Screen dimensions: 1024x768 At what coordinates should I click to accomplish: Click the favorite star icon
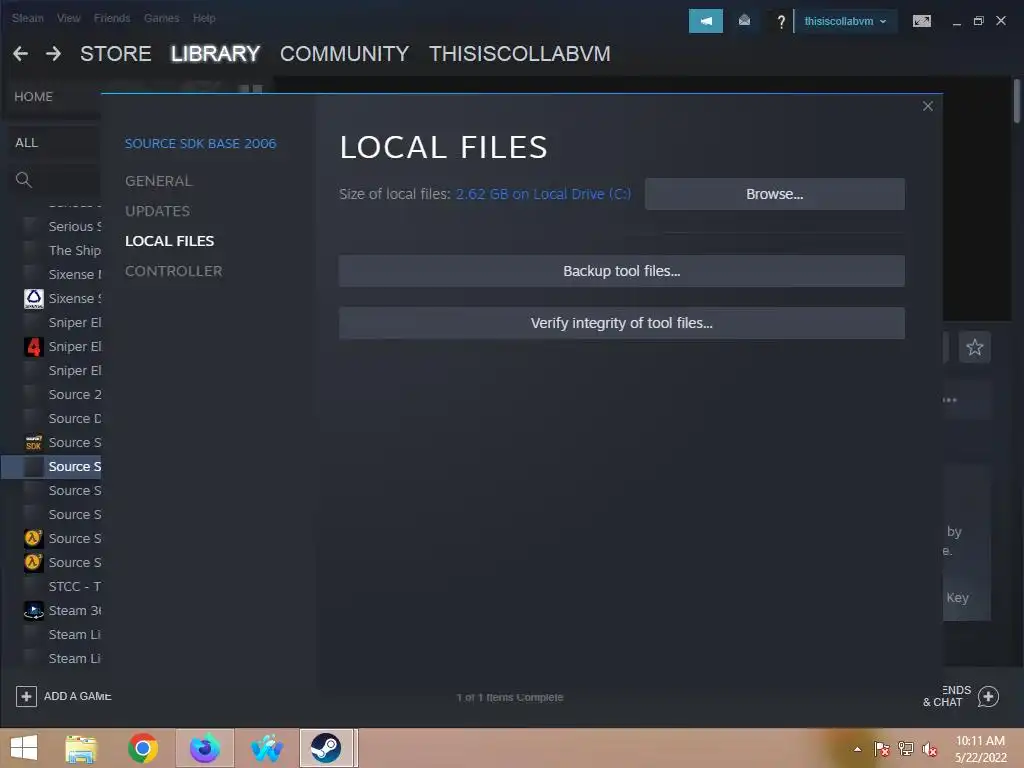click(x=974, y=347)
